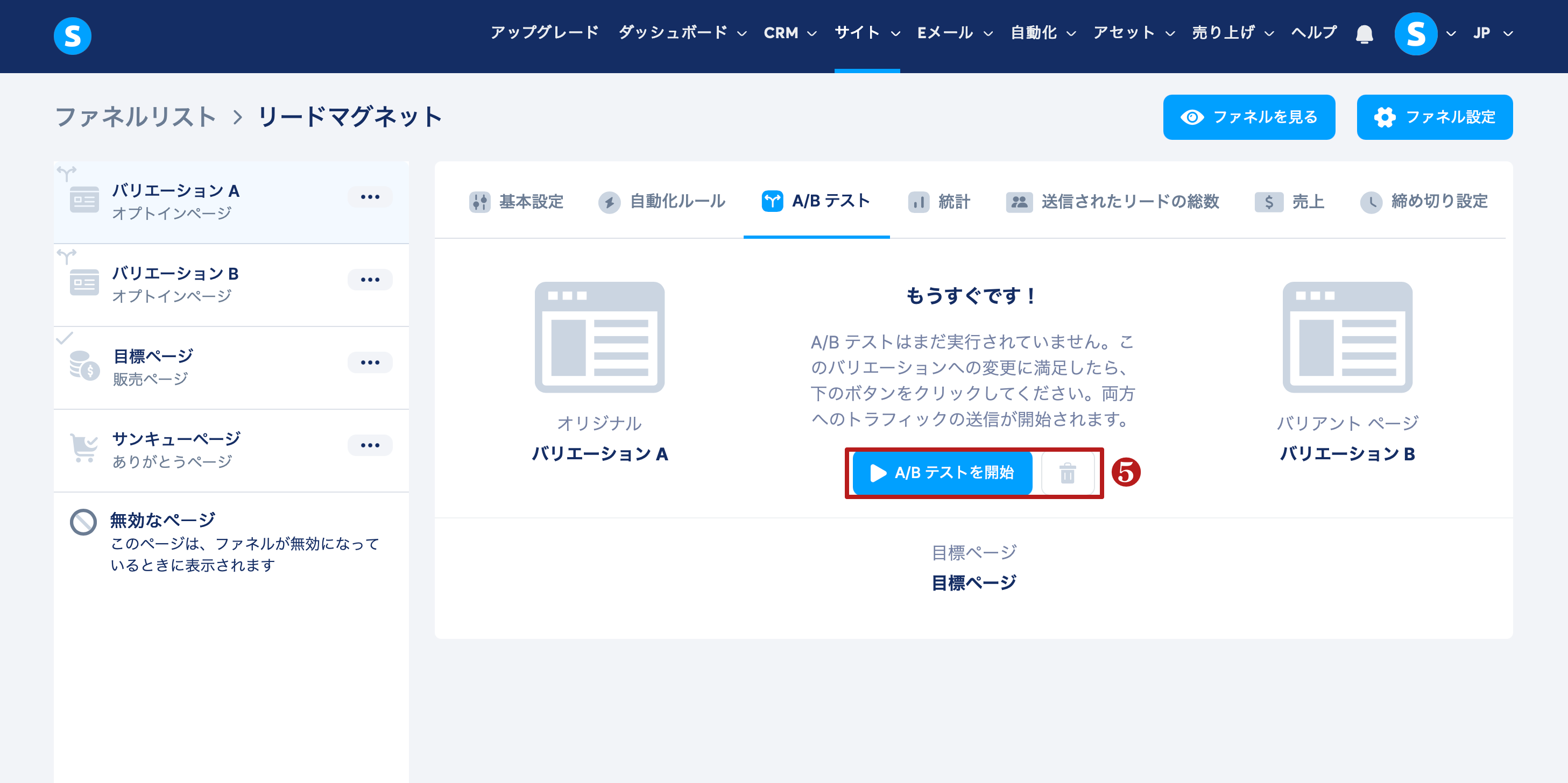The height and width of the screenshot is (783, 1568).
Task: Open the three-dot menu for バリエーション B
Action: (x=370, y=280)
